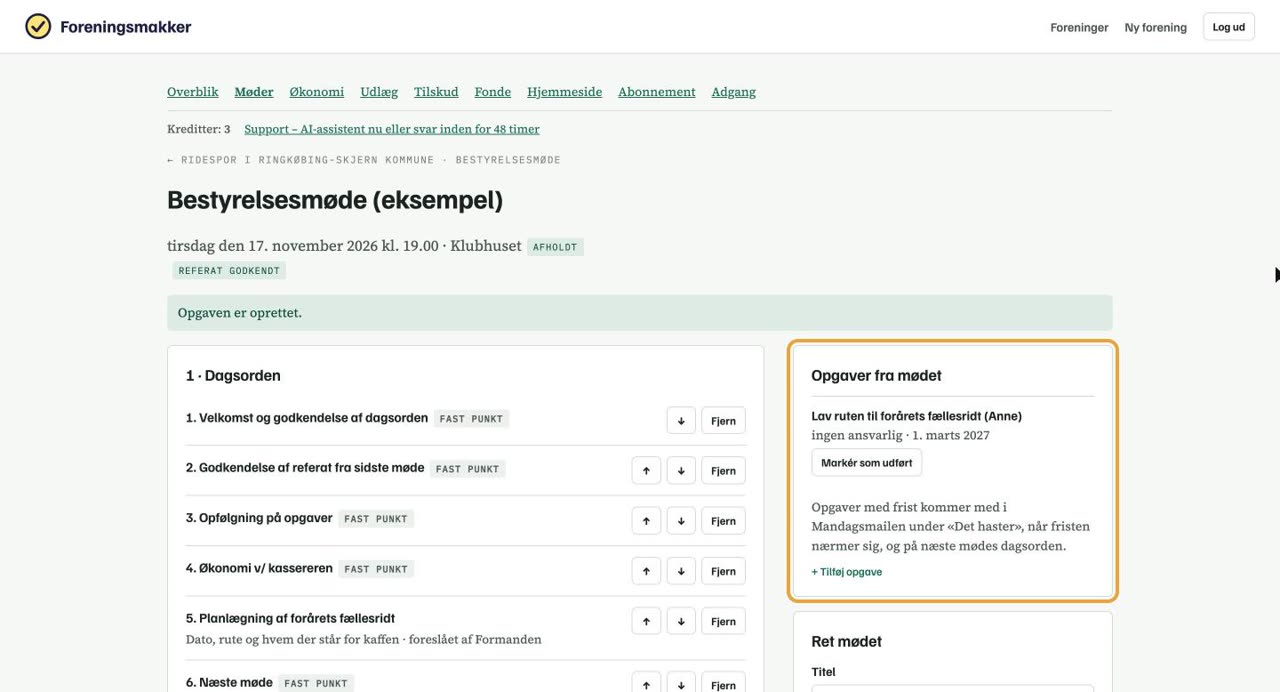The width and height of the screenshot is (1280, 692).
Task: Click the "Kreditter: 3" text
Action: pyautogui.click(x=199, y=129)
